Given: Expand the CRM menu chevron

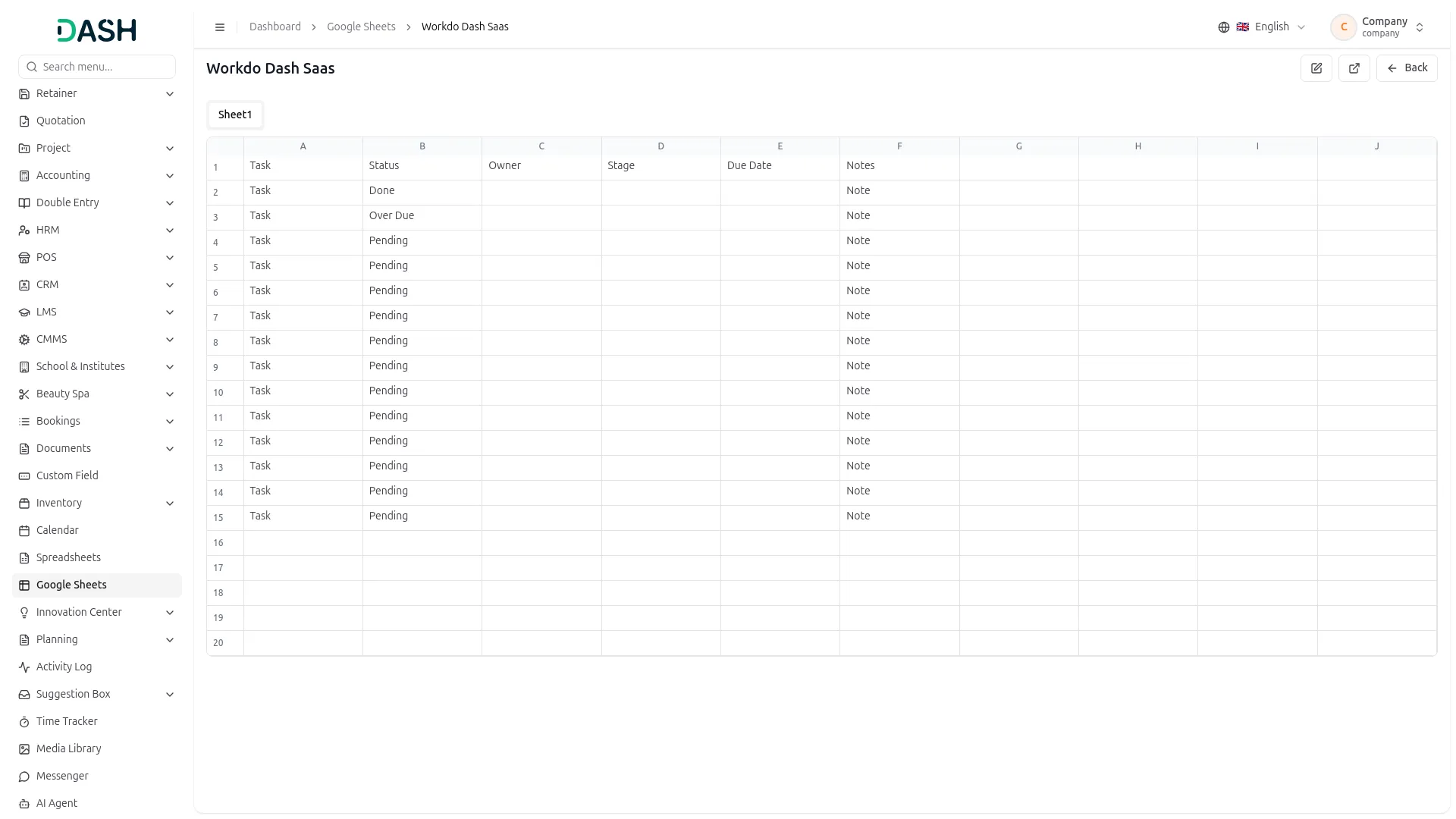Looking at the screenshot, I should (170, 285).
